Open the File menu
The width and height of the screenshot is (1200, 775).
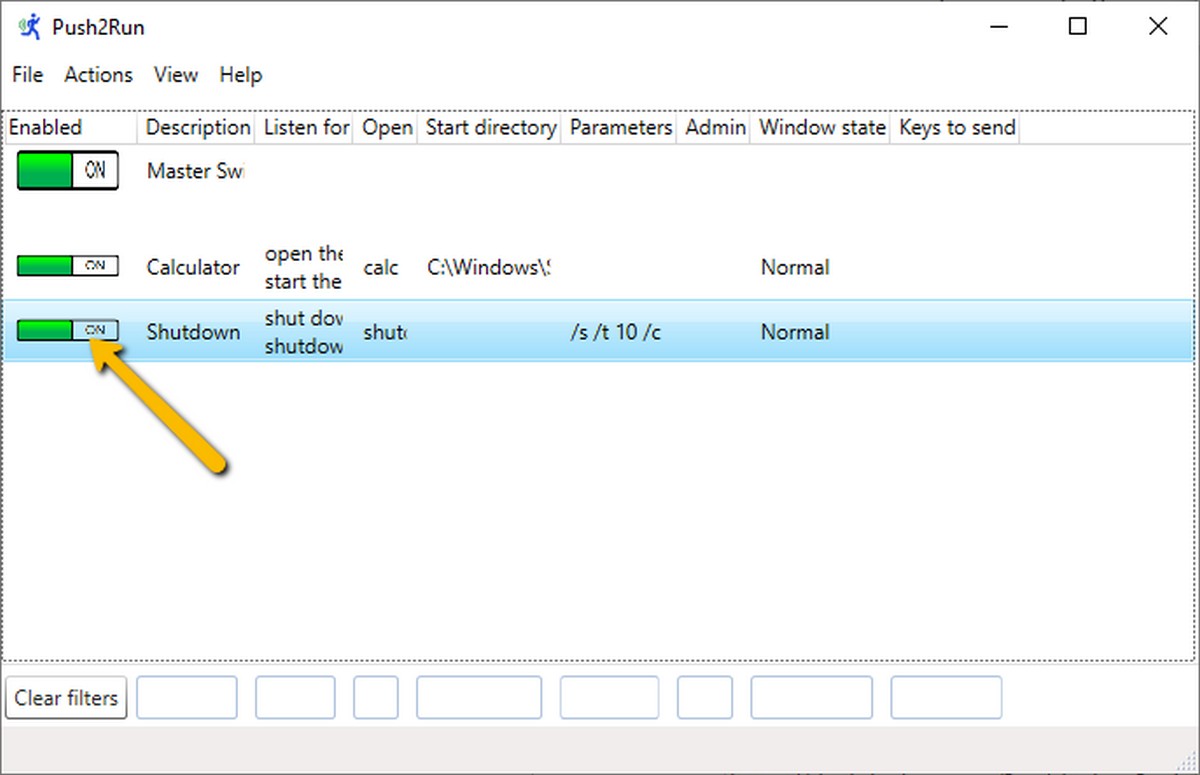point(28,75)
